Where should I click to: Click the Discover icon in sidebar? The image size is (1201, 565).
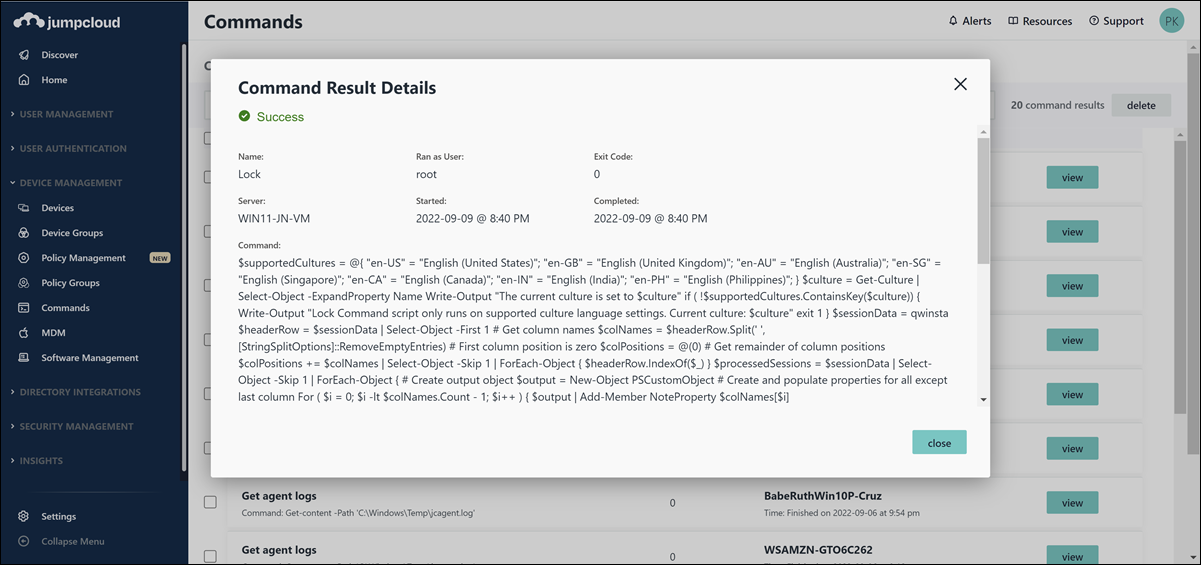(x=24, y=55)
